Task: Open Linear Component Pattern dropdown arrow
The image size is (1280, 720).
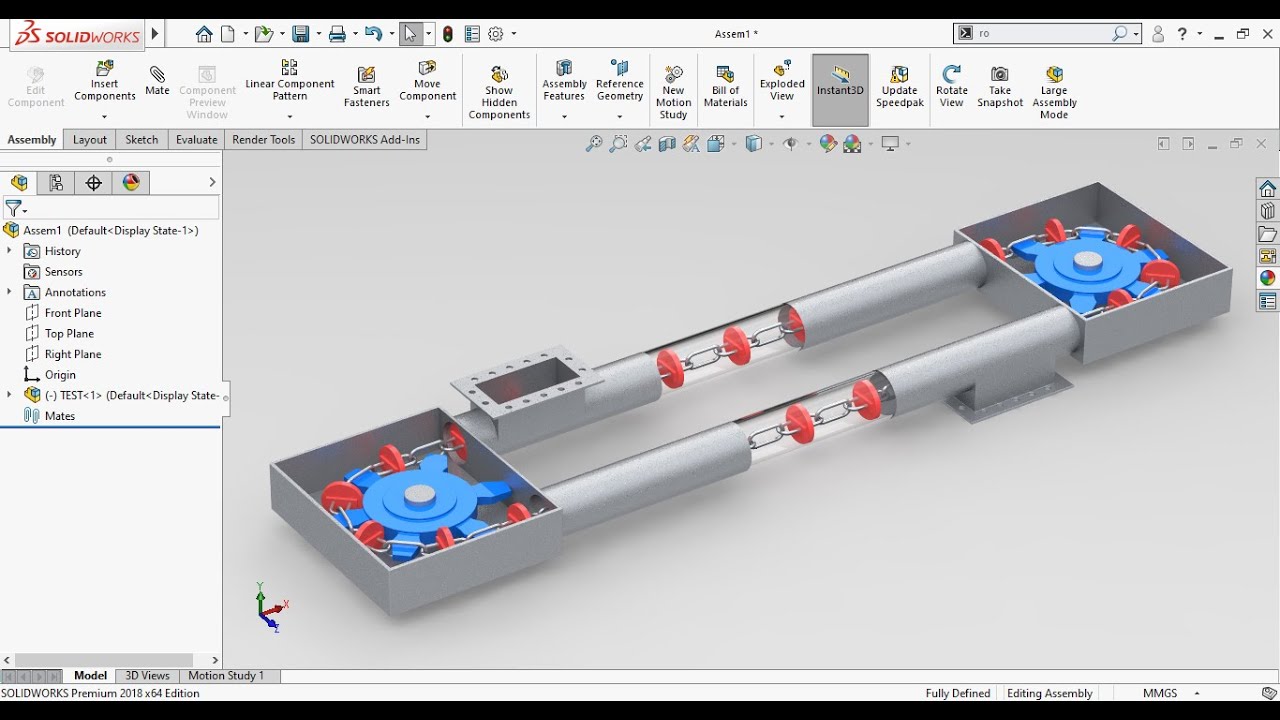Action: [x=289, y=117]
